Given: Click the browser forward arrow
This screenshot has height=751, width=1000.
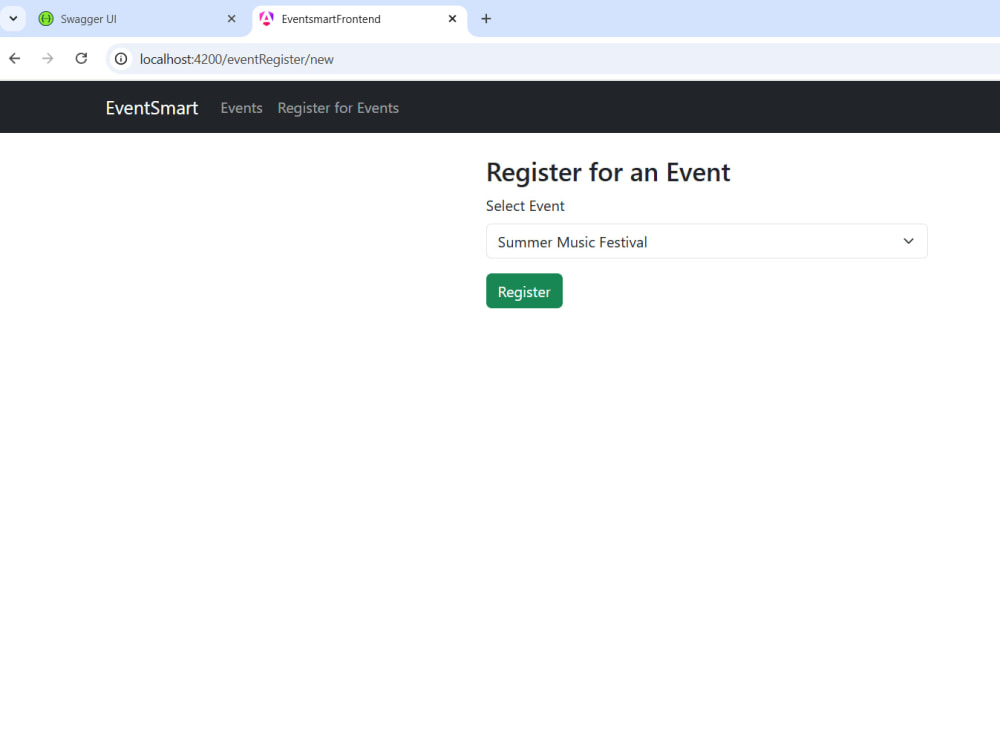Looking at the screenshot, I should pyautogui.click(x=48, y=59).
